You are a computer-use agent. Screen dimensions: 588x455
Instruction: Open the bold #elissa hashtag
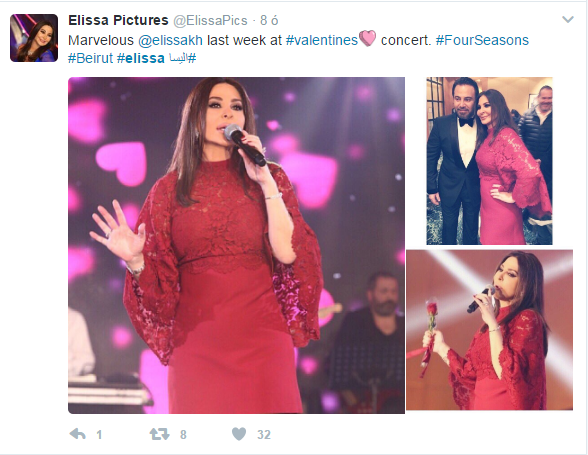[x=141, y=58]
